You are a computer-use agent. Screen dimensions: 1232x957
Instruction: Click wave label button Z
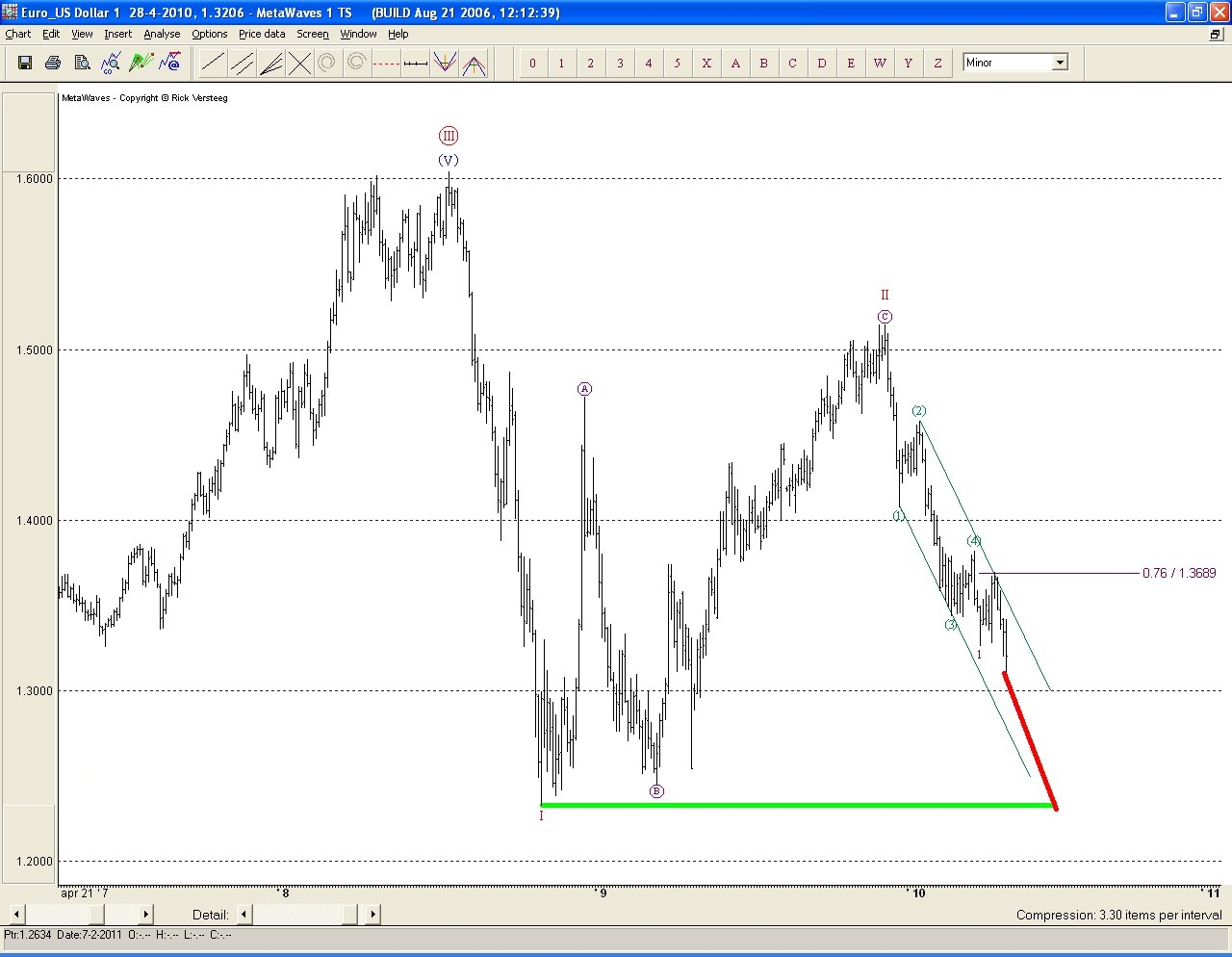(x=937, y=64)
